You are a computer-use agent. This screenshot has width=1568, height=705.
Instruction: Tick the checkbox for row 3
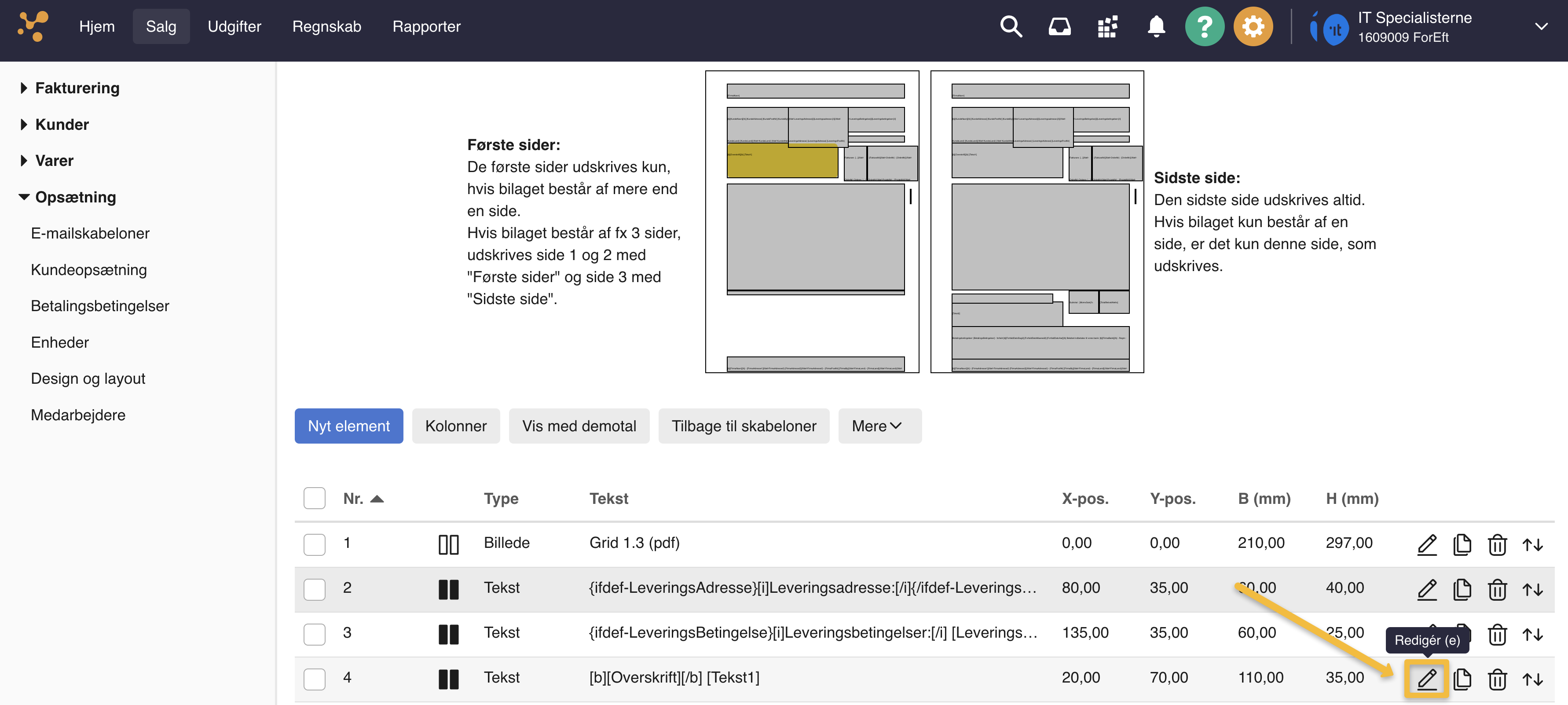tap(314, 634)
